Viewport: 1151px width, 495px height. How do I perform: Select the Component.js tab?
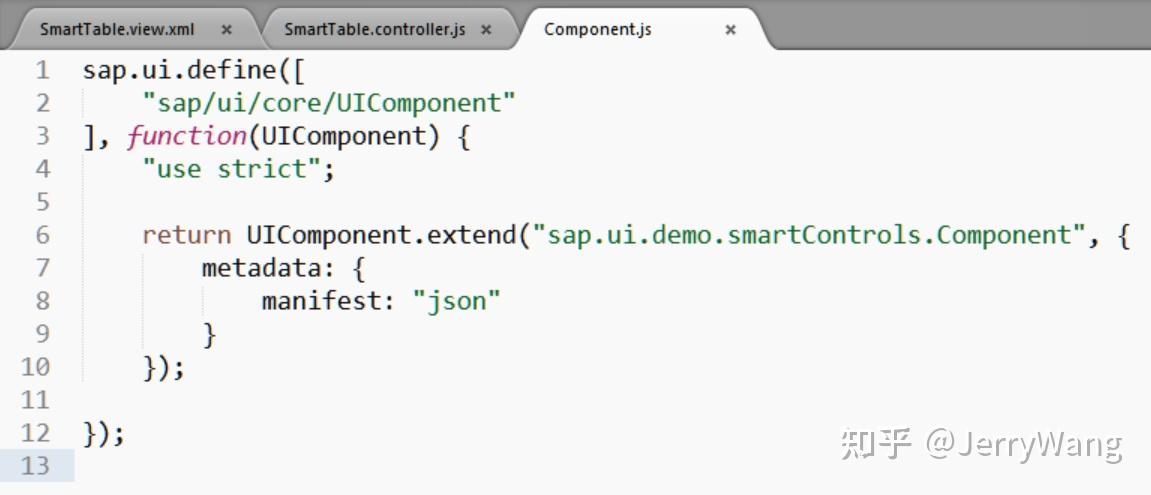(598, 30)
